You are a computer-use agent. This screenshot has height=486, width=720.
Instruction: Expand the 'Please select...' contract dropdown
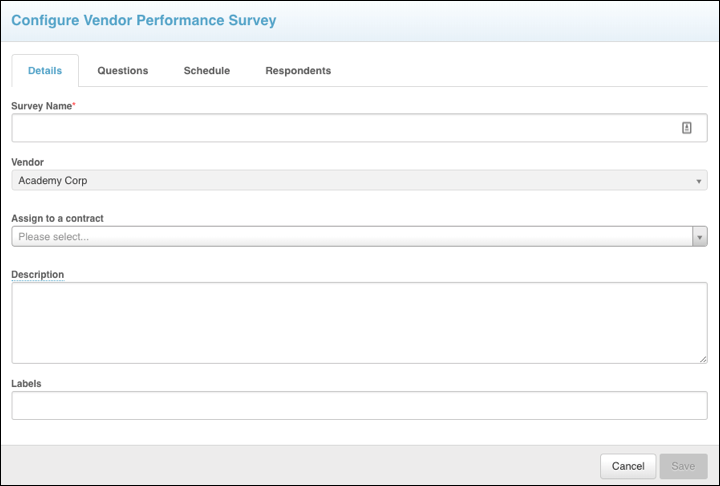click(x=351, y=237)
